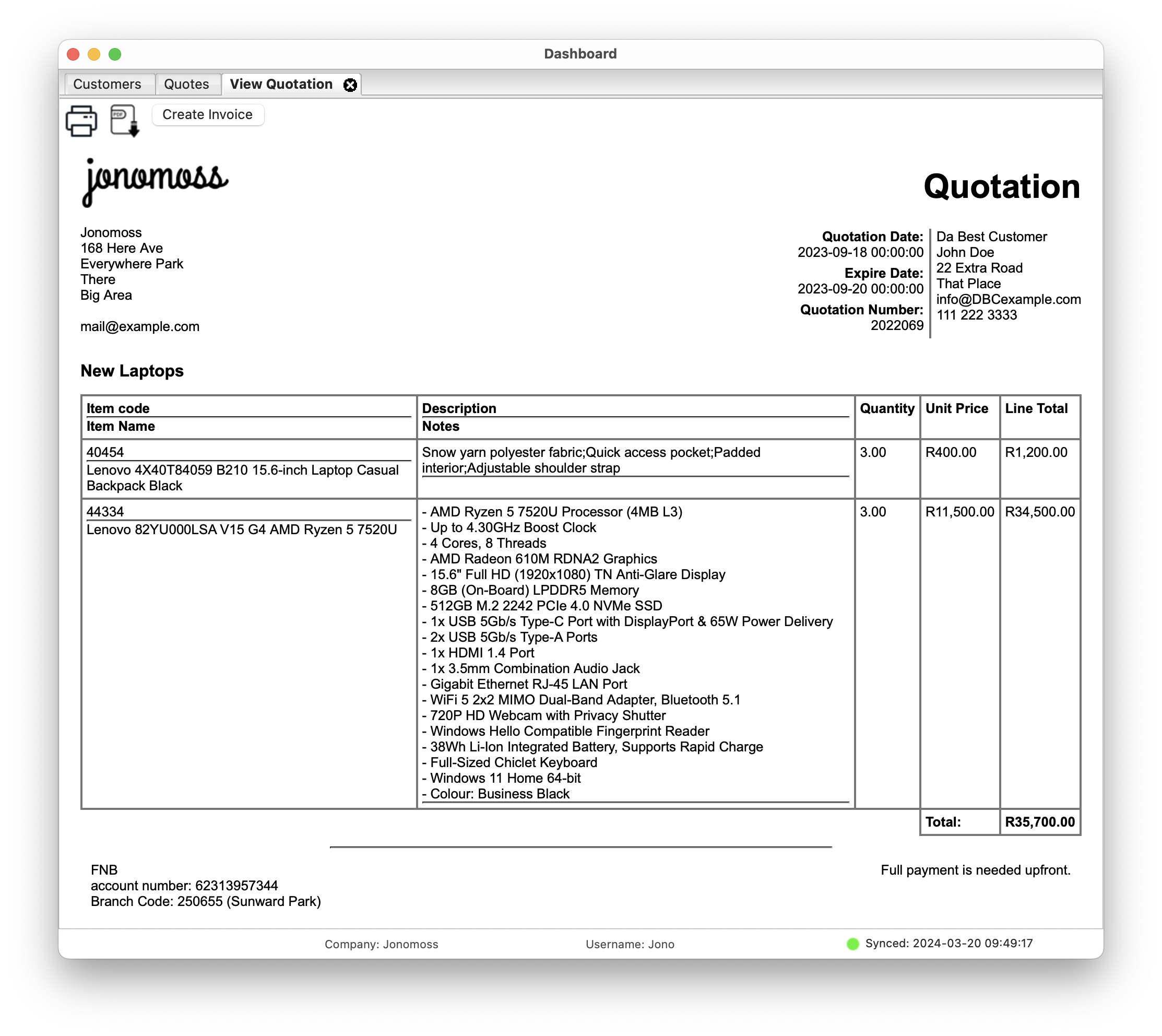The image size is (1162, 1036).
Task: Click the red close window button
Action: coord(73,54)
